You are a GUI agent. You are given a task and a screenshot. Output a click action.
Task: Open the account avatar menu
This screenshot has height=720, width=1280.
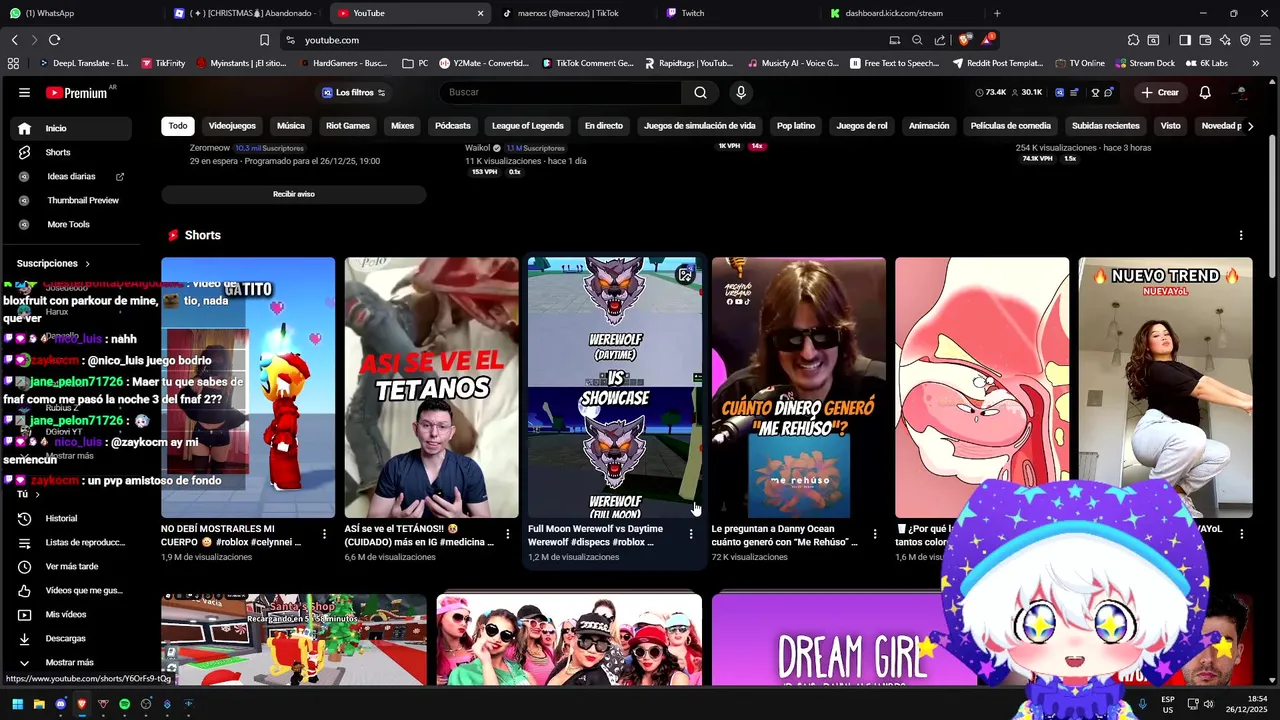(1241, 92)
